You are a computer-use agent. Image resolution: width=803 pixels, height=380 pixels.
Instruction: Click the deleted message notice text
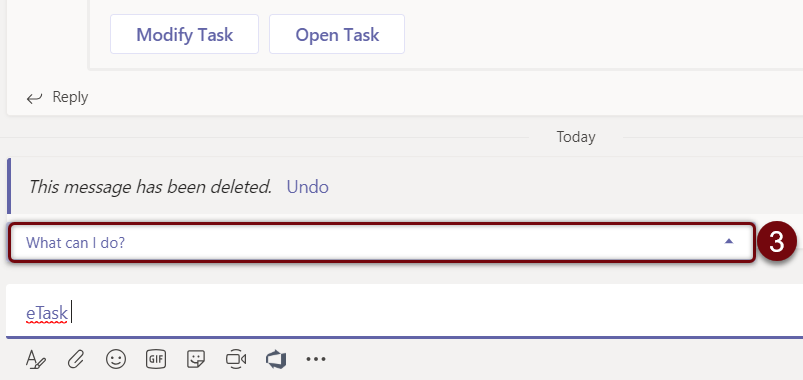point(150,187)
